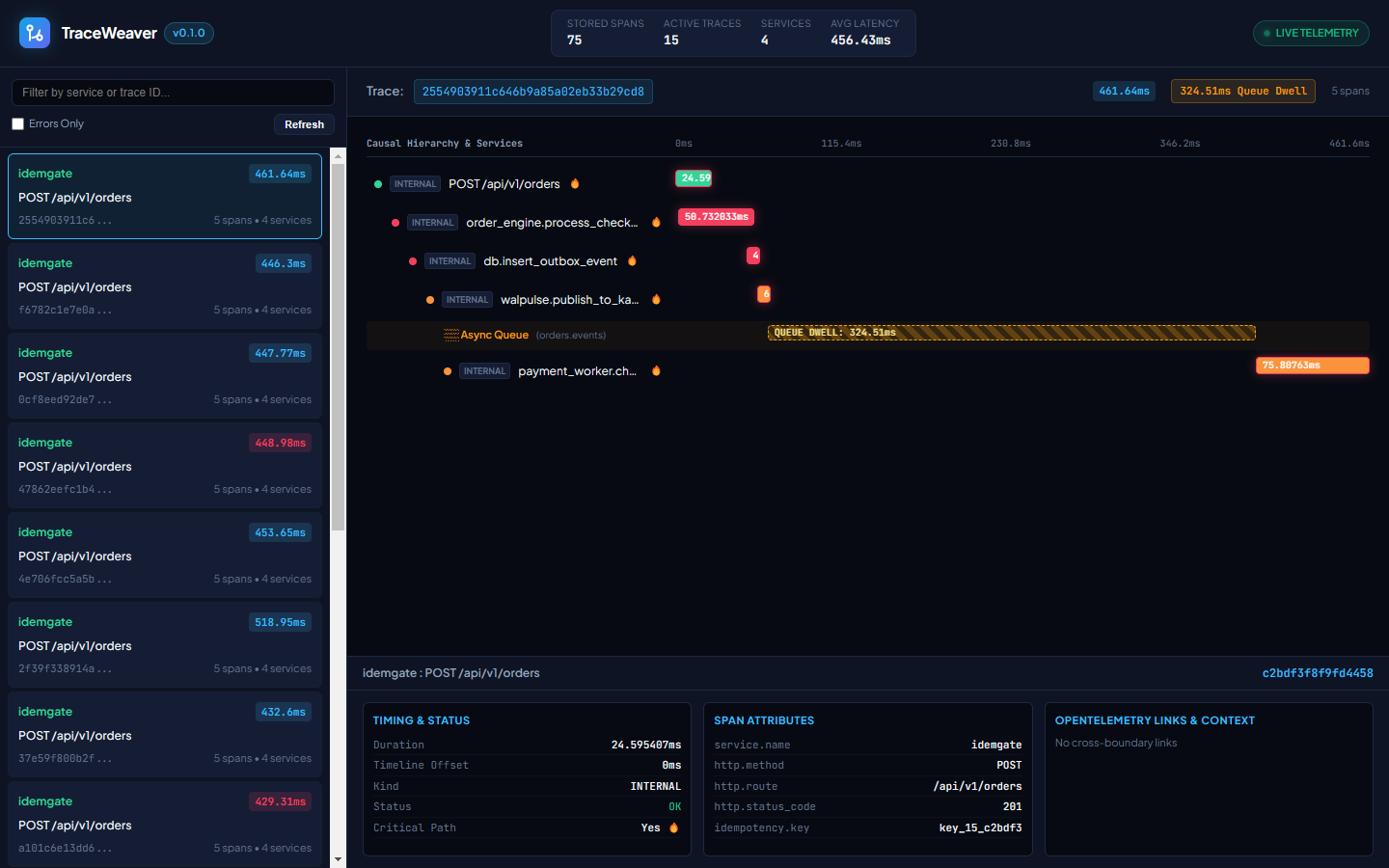1389x868 pixels.
Task: Click the small red timeline bar labeled 4
Action: click(x=753, y=256)
